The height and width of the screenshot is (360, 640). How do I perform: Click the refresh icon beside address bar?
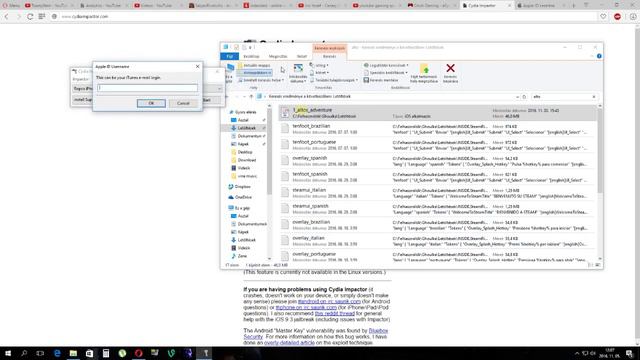524,97
